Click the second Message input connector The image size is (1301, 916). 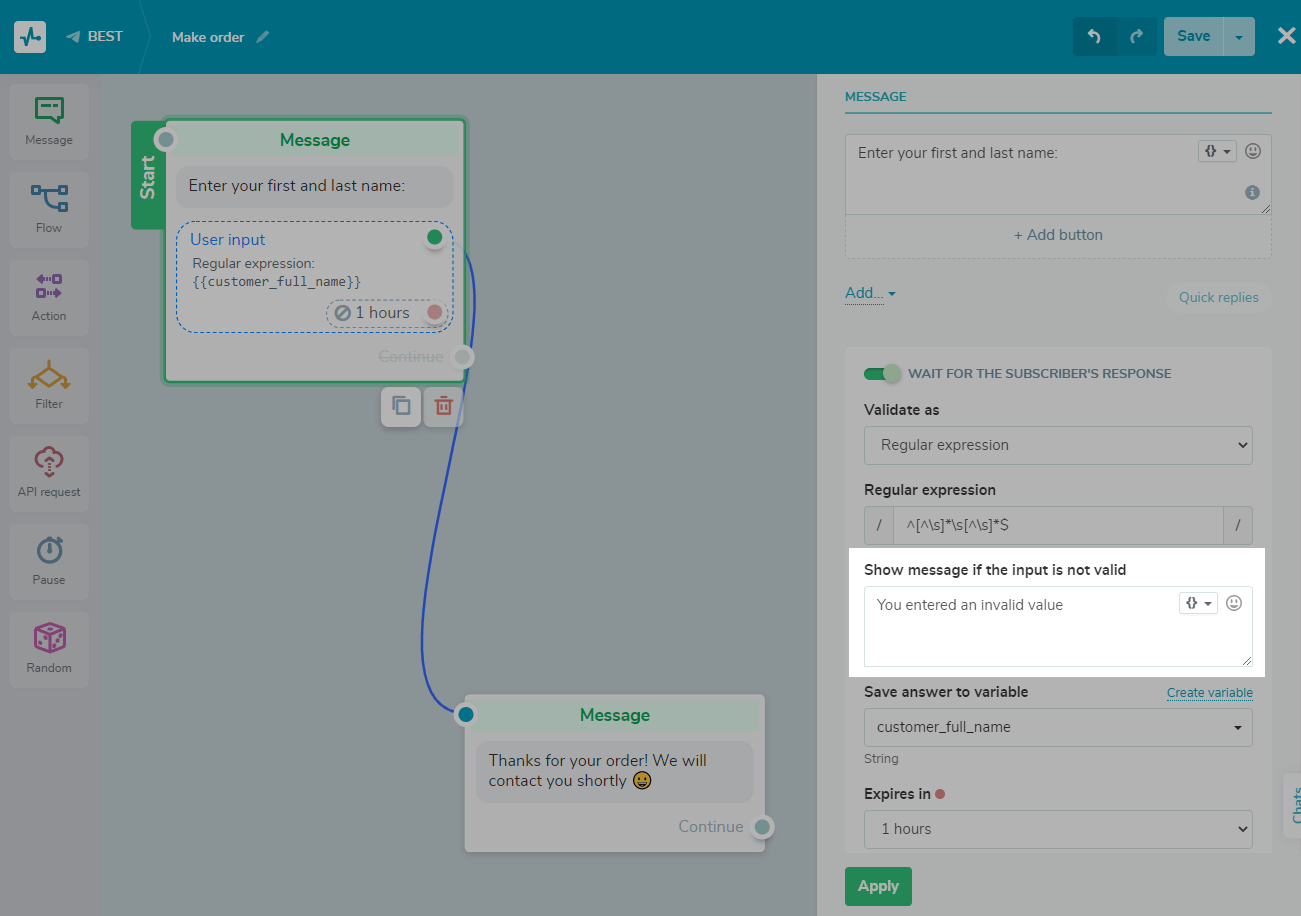(x=465, y=715)
